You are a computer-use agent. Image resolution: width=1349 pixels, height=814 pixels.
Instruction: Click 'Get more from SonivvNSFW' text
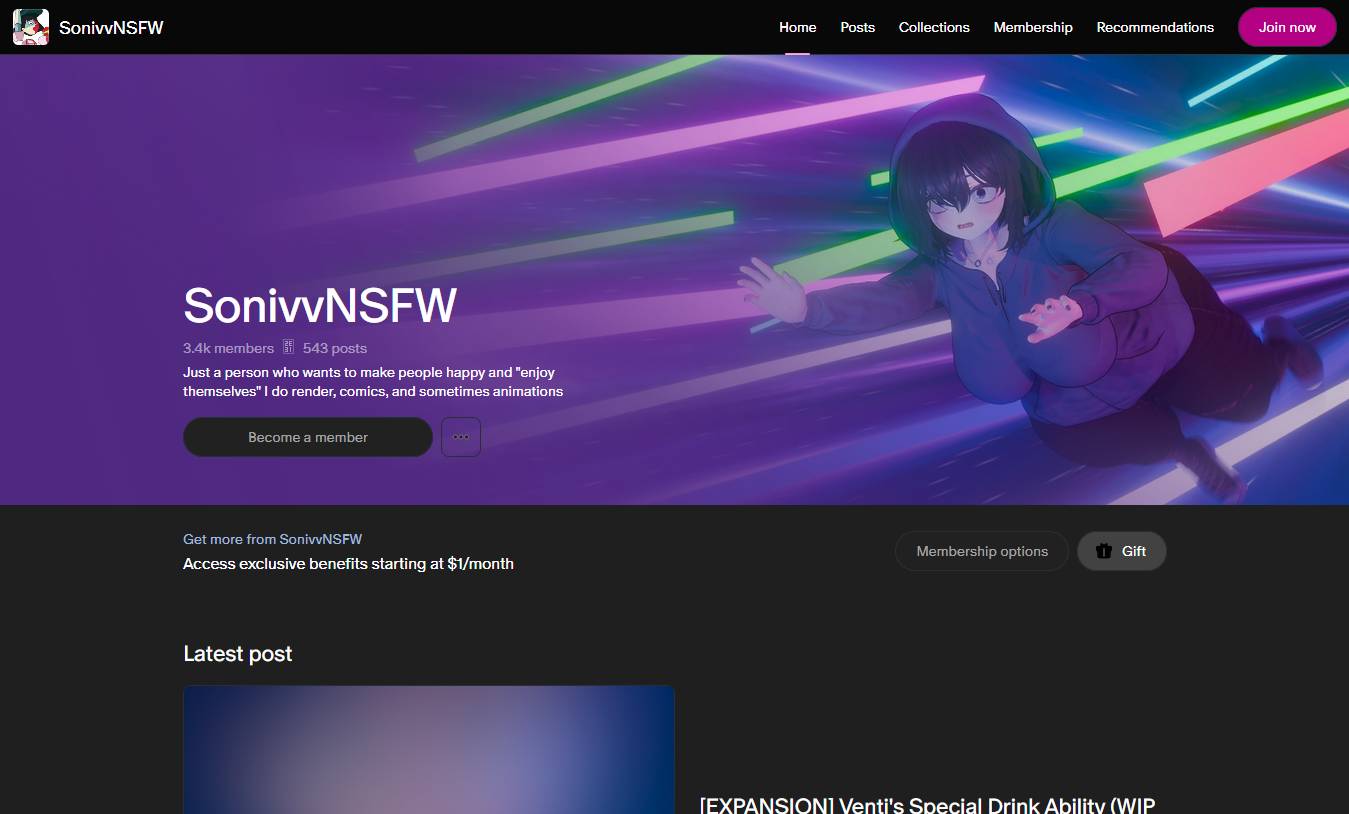coord(272,539)
